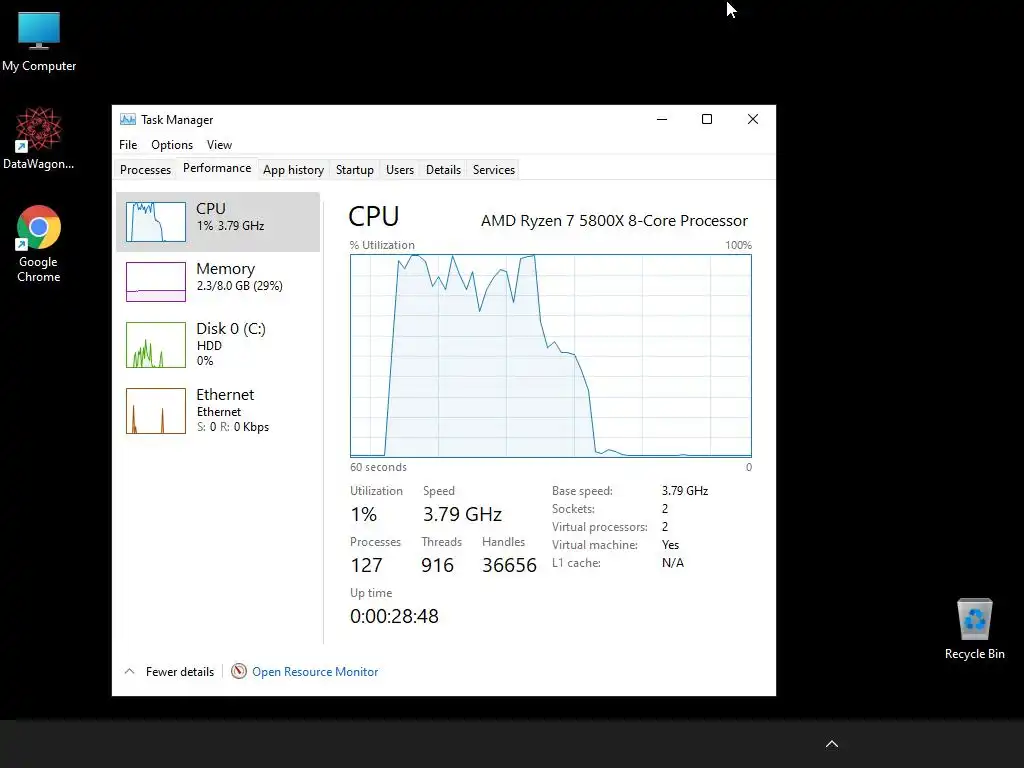The width and height of the screenshot is (1024, 768).
Task: Click the 'S: 0 R: 0 Kbps' Ethernet text
Action: point(232,427)
